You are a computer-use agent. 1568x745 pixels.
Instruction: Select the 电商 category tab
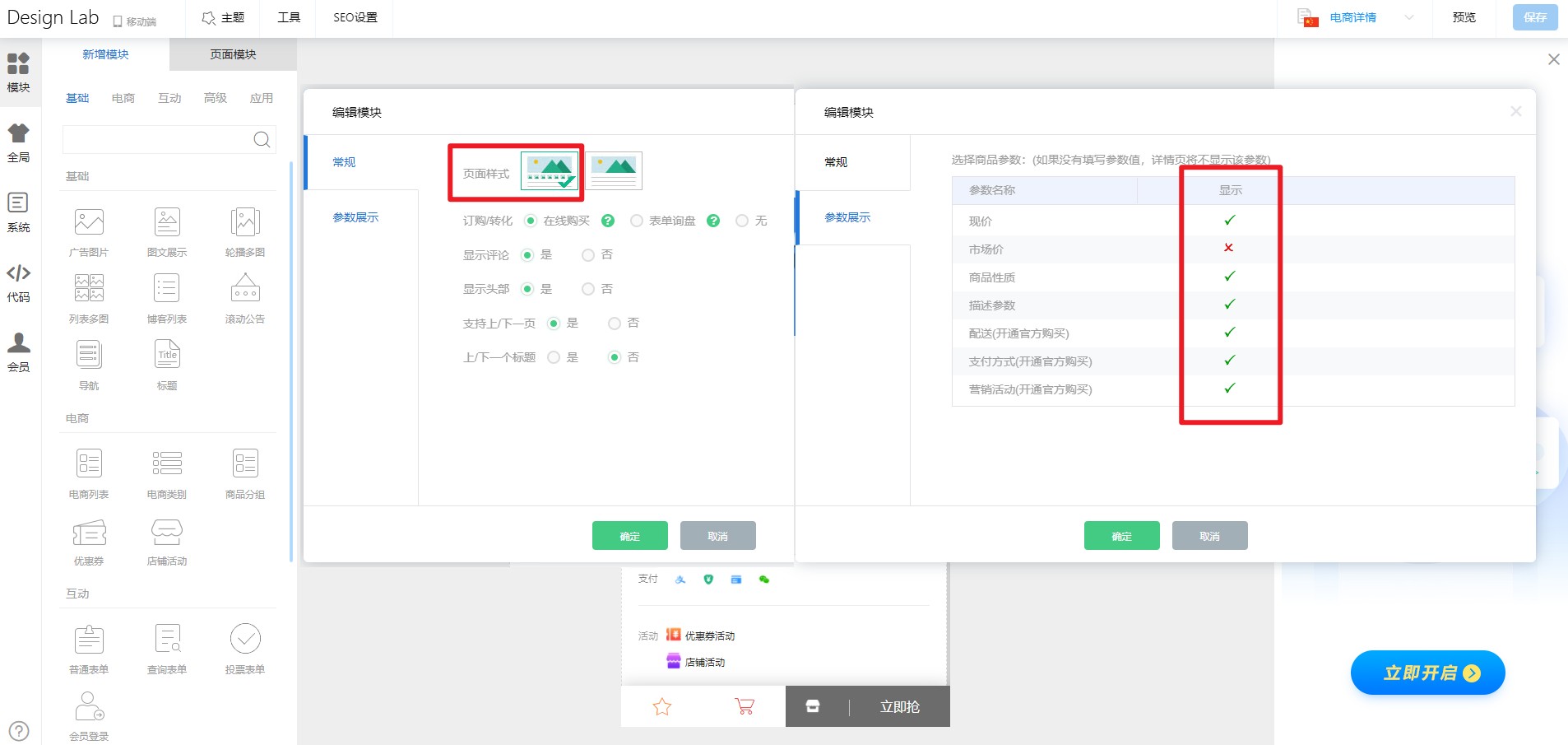click(x=123, y=98)
